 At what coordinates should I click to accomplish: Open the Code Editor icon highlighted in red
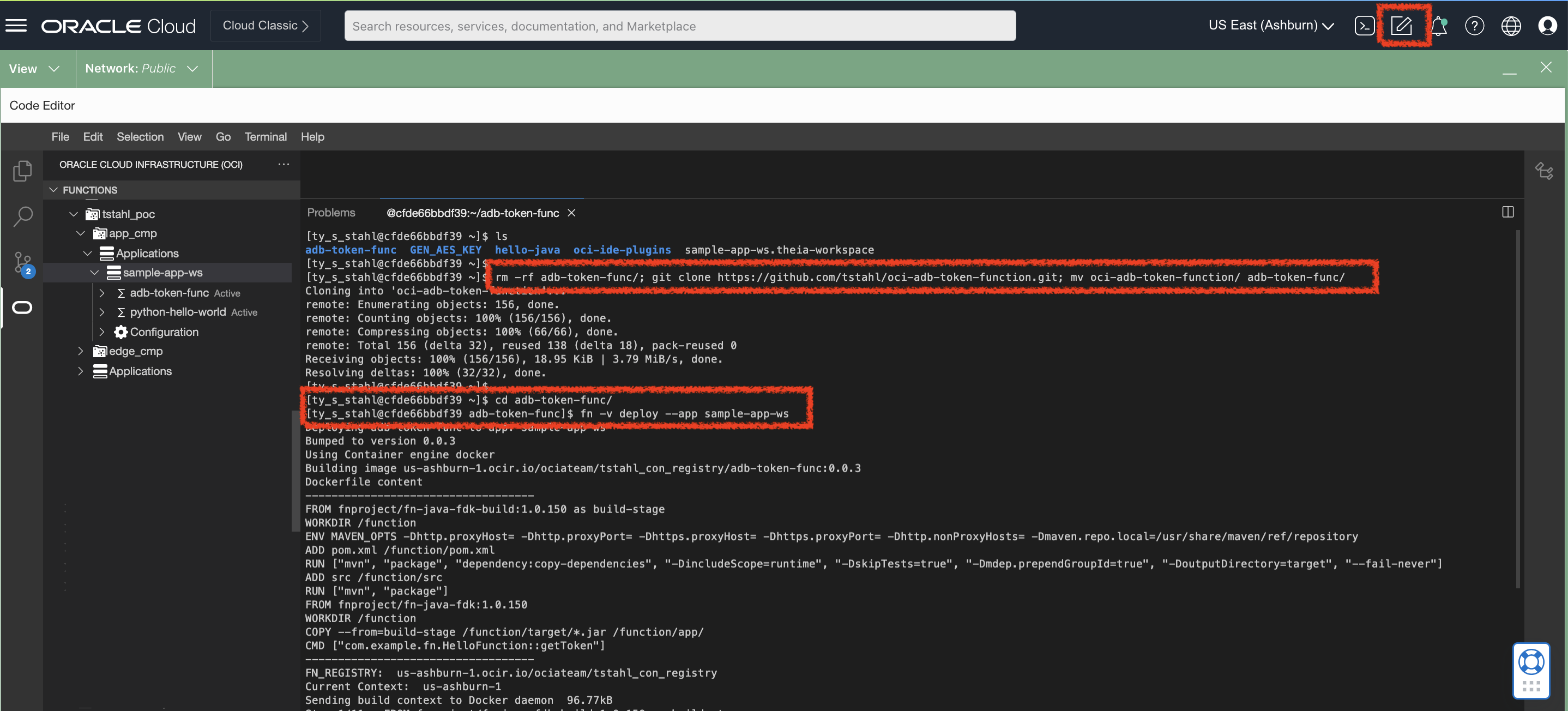[x=1402, y=25]
